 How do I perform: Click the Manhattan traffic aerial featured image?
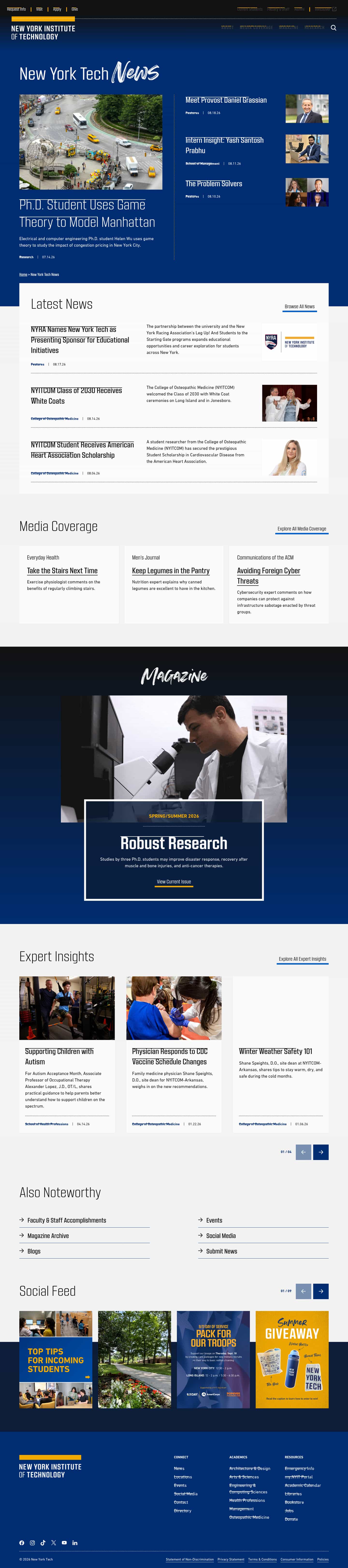tap(91, 142)
